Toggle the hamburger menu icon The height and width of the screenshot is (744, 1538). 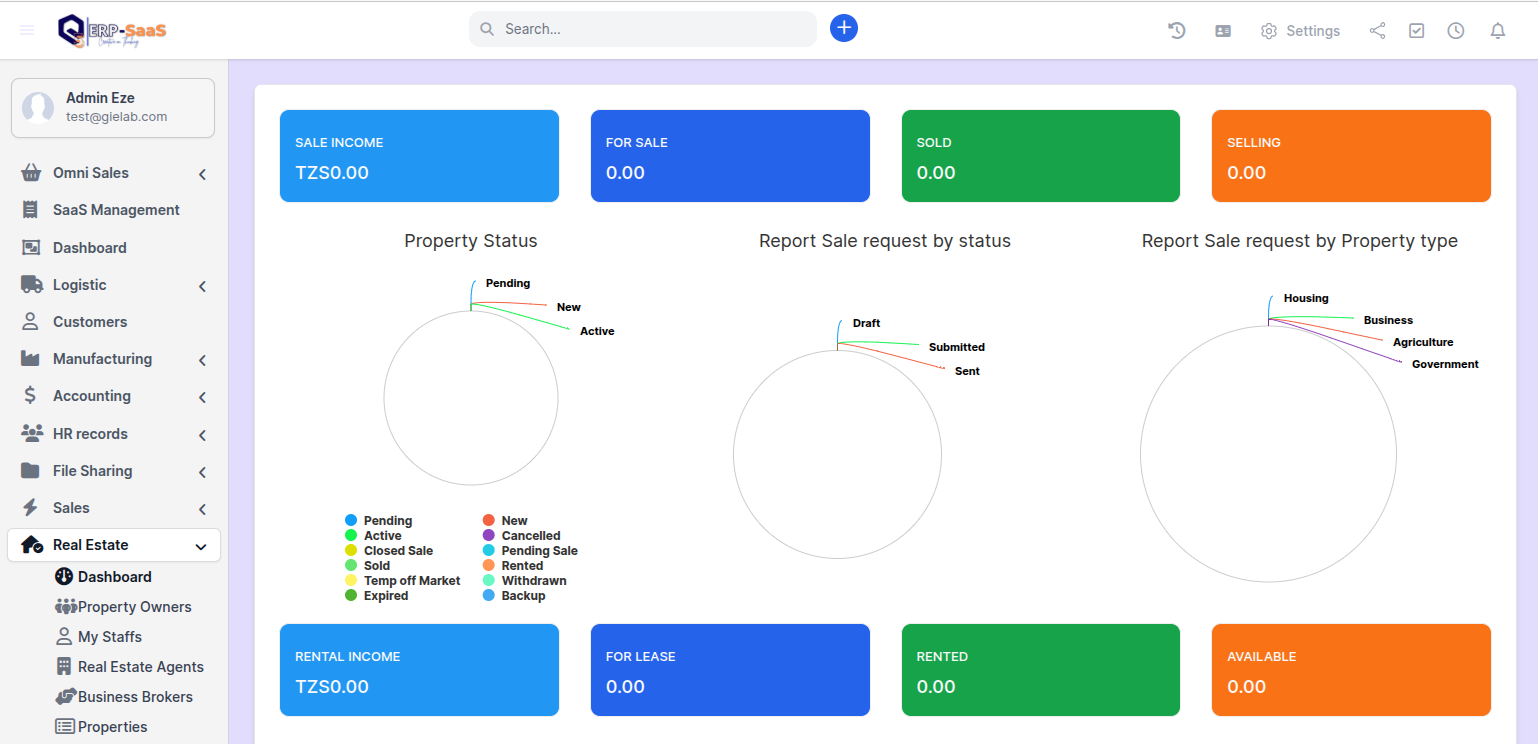click(x=27, y=30)
